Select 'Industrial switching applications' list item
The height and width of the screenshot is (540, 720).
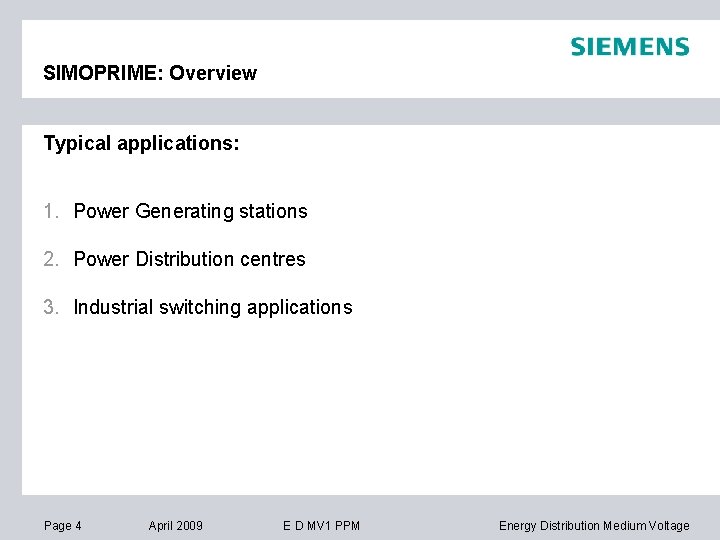click(x=213, y=307)
